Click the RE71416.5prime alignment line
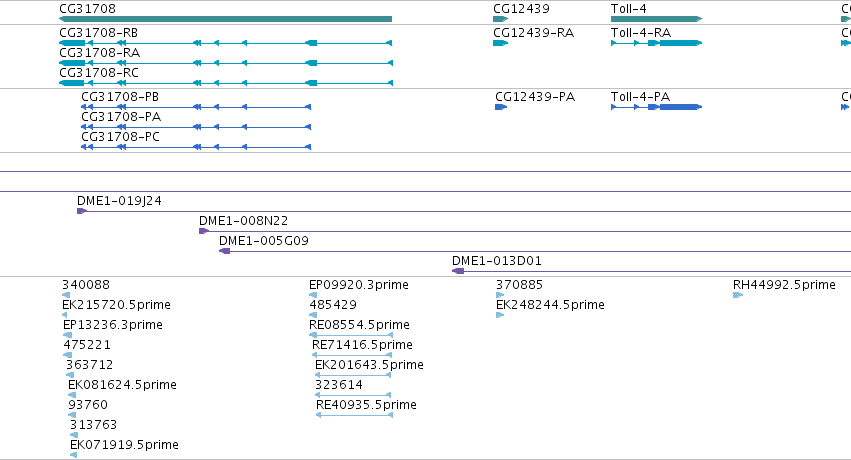Screen dimensions: 851x460 click(x=352, y=355)
